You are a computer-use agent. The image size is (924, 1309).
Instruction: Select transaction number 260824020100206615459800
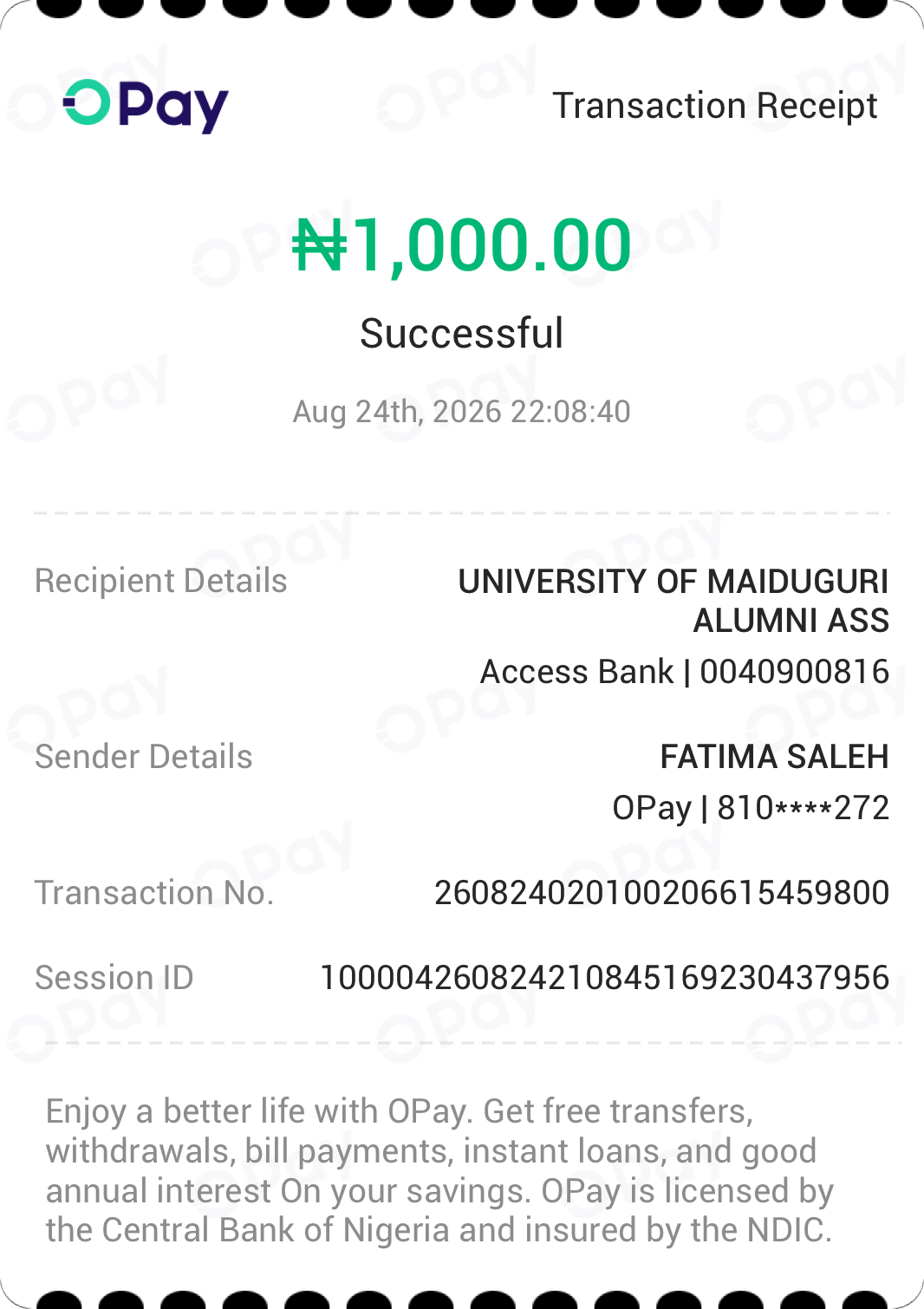[662, 893]
